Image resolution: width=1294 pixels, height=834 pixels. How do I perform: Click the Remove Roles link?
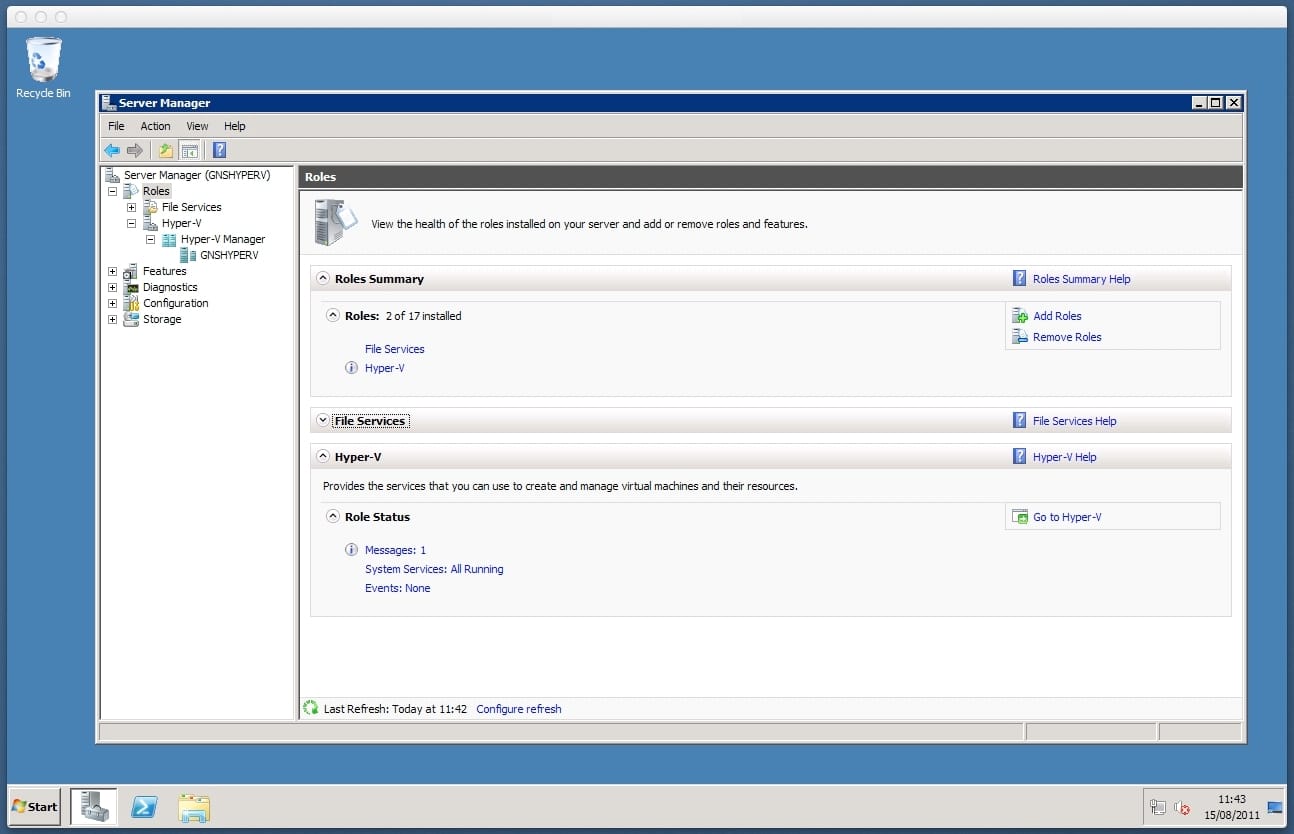coord(1067,337)
